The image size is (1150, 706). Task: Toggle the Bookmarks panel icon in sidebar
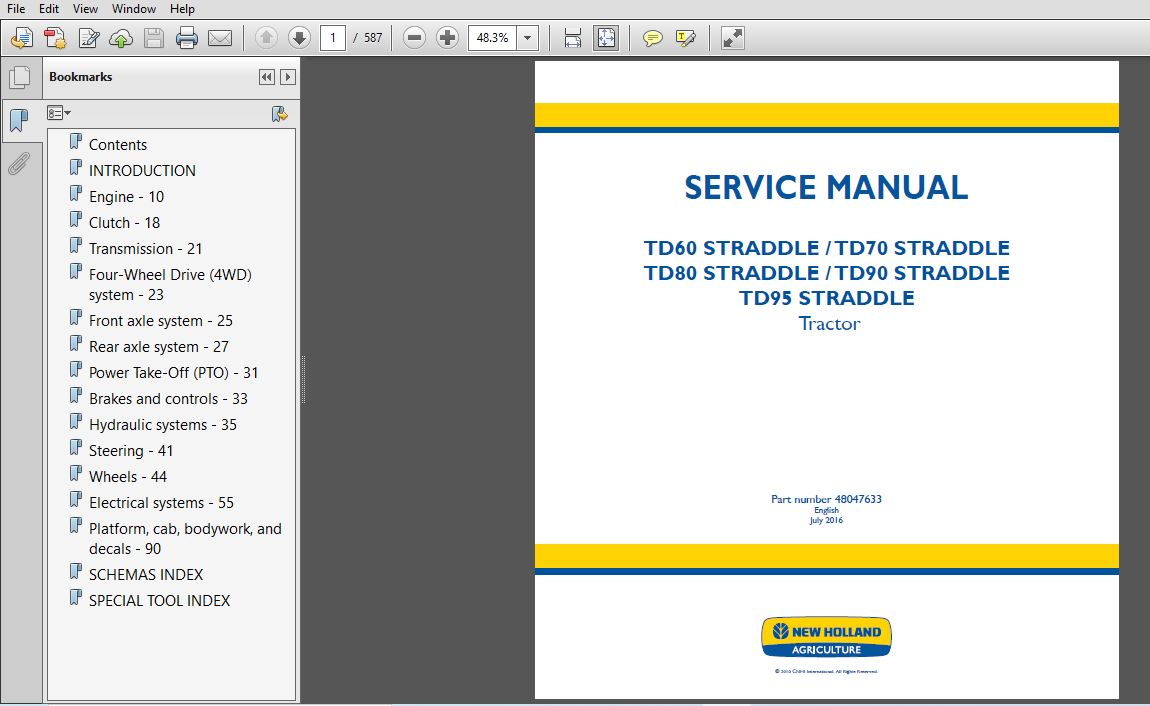tap(19, 120)
